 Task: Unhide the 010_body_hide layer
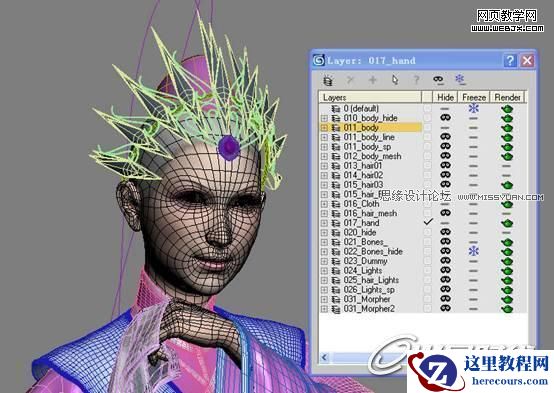446,118
